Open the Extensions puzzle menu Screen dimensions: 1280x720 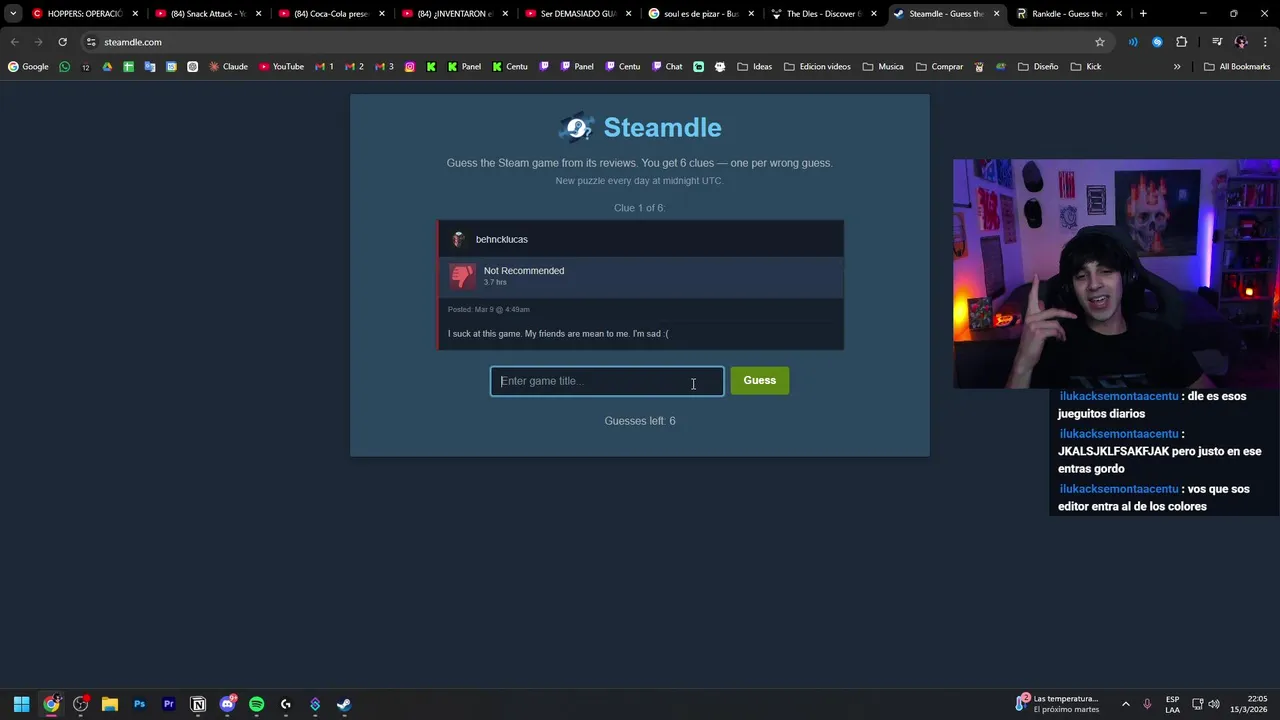point(1182,42)
